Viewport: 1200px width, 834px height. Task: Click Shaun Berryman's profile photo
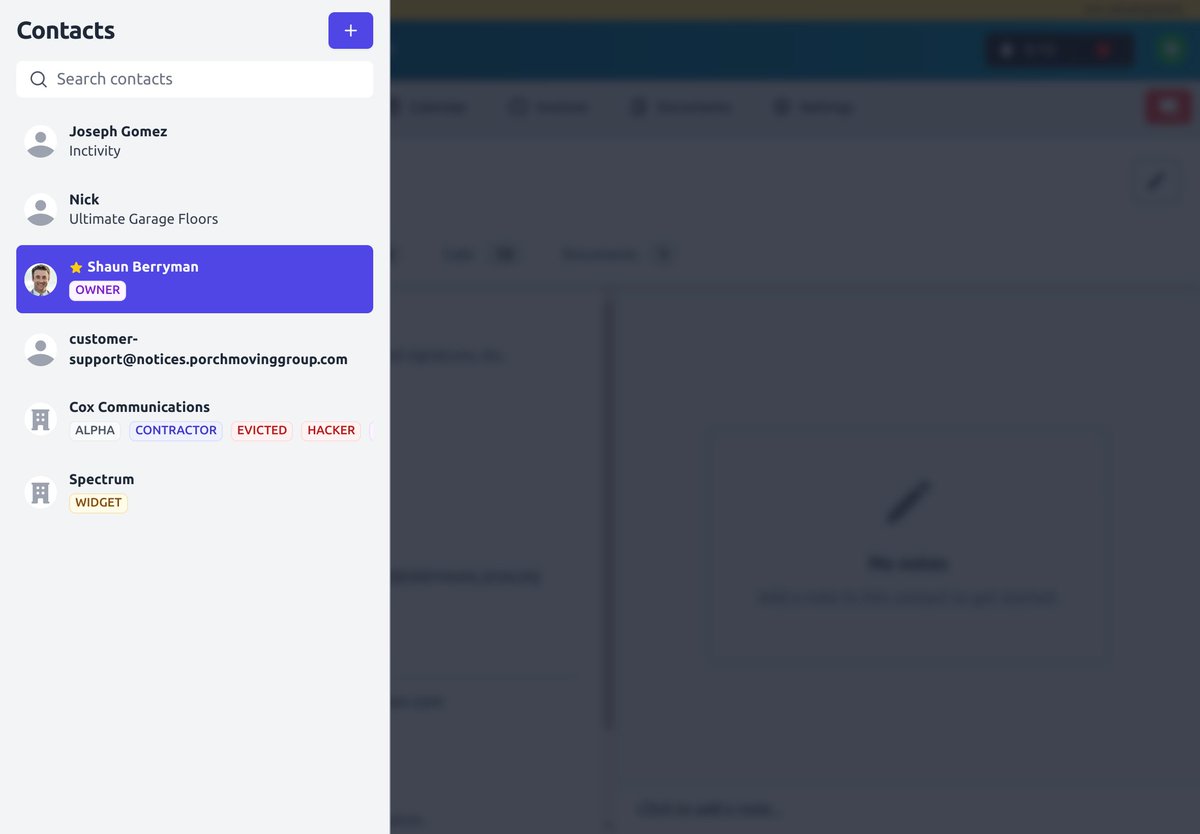40,279
